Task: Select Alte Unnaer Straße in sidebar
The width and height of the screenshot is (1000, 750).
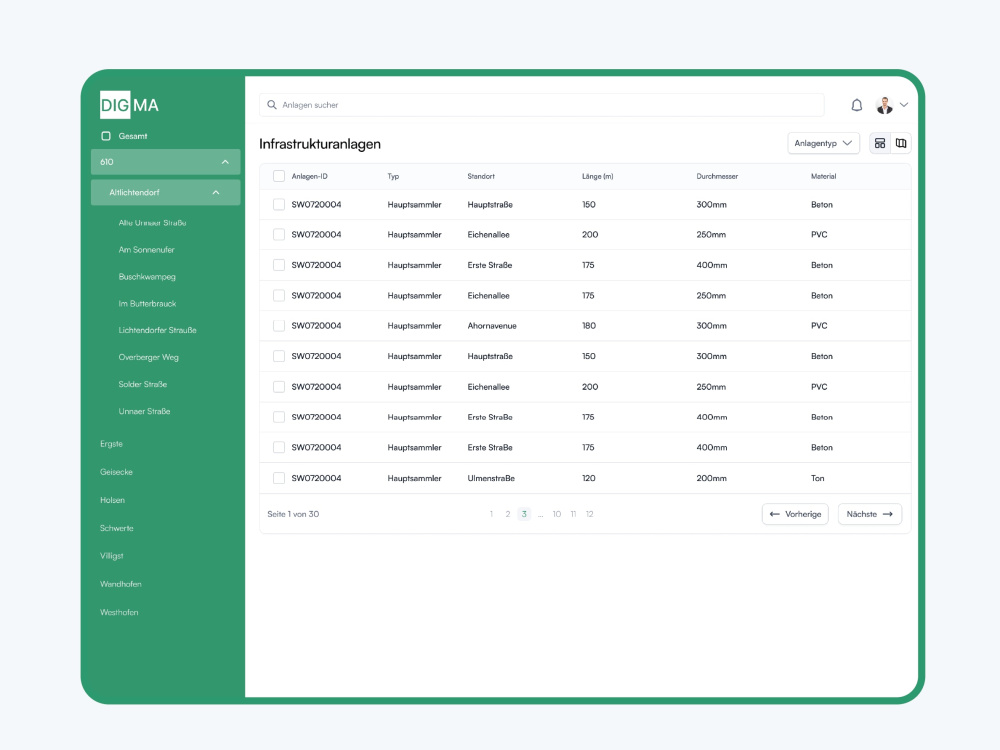Action: click(152, 223)
